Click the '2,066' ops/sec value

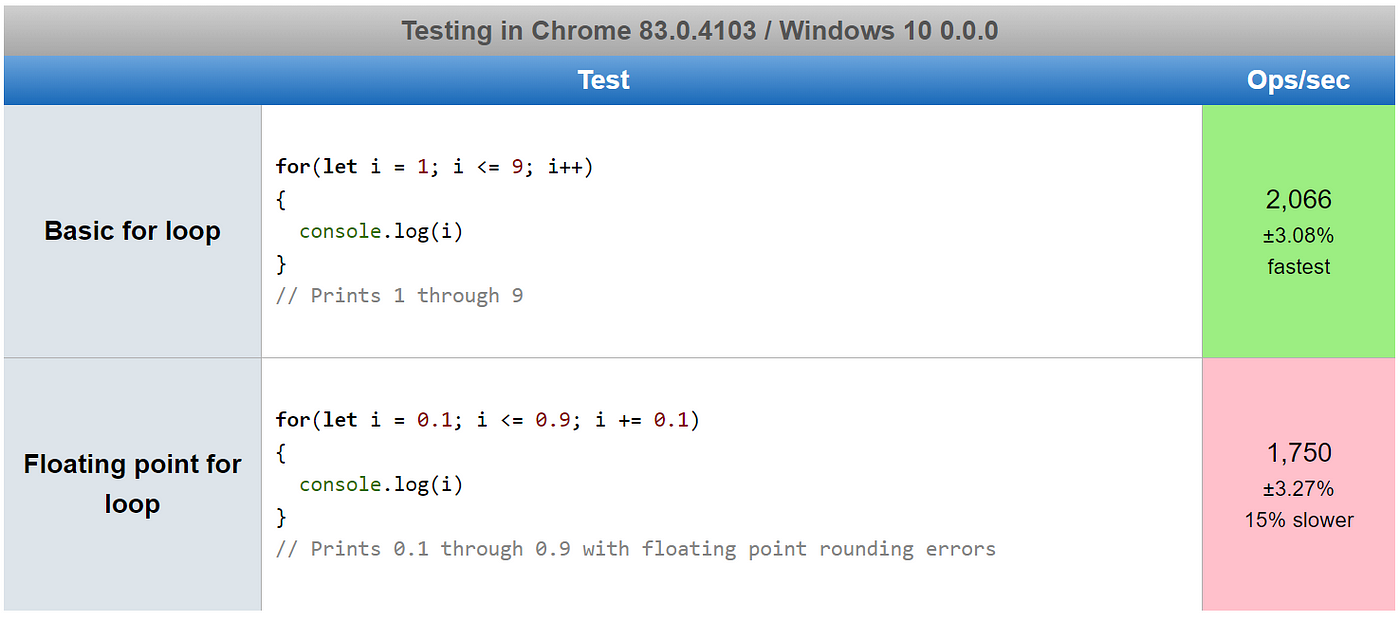(1299, 199)
